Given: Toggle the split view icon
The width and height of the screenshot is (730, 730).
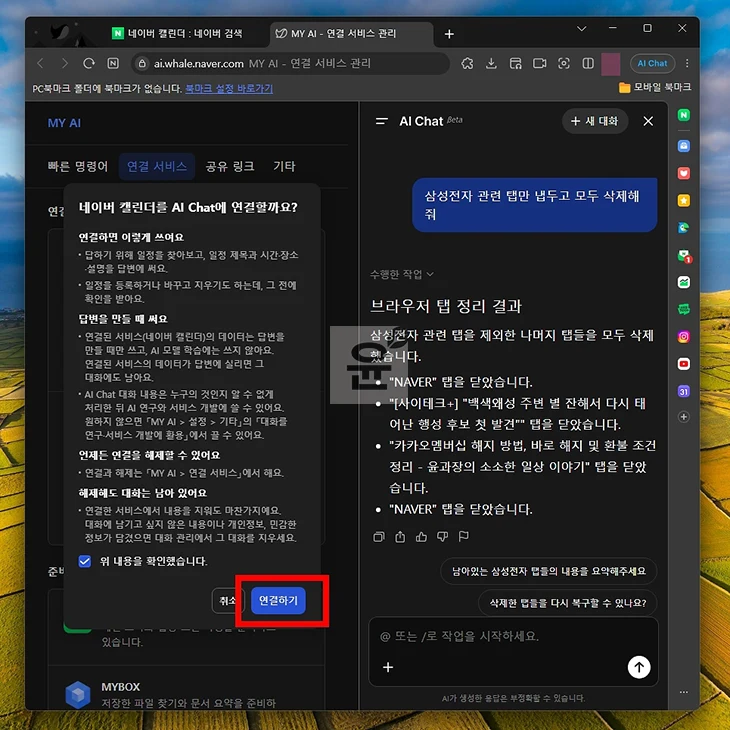Looking at the screenshot, I should click(x=588, y=63).
